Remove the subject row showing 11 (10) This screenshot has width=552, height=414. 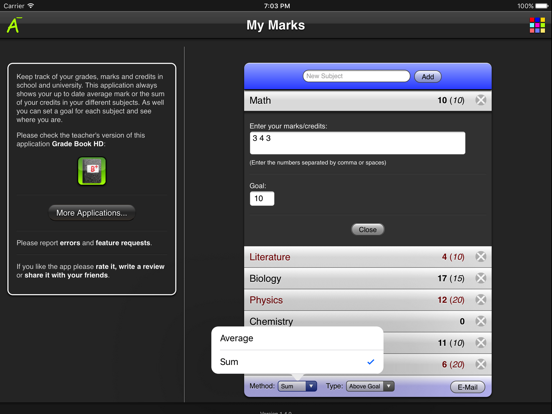click(481, 343)
